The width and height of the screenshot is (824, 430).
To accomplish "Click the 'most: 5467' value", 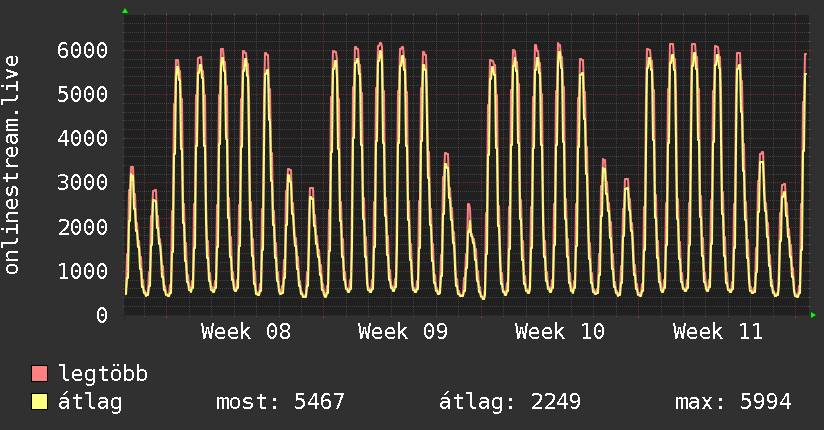I will (x=280, y=402).
